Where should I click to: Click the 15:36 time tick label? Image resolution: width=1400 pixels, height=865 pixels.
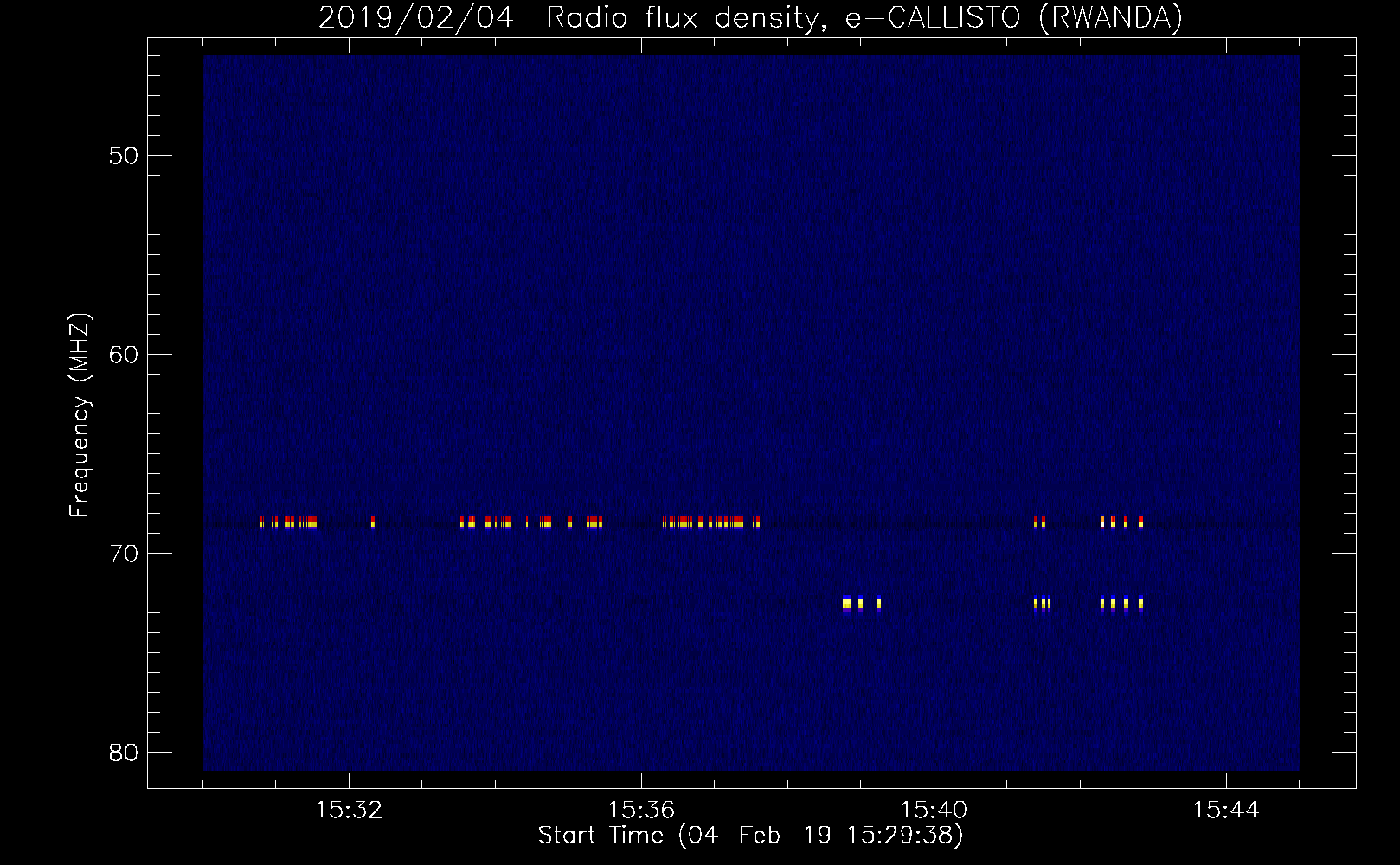641,810
